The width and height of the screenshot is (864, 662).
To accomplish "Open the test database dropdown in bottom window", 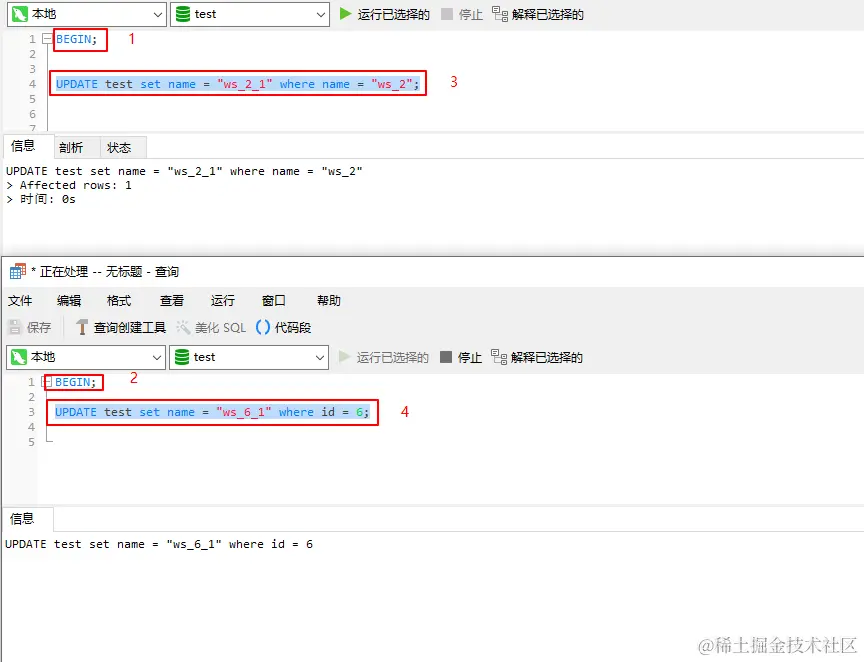I will point(249,357).
